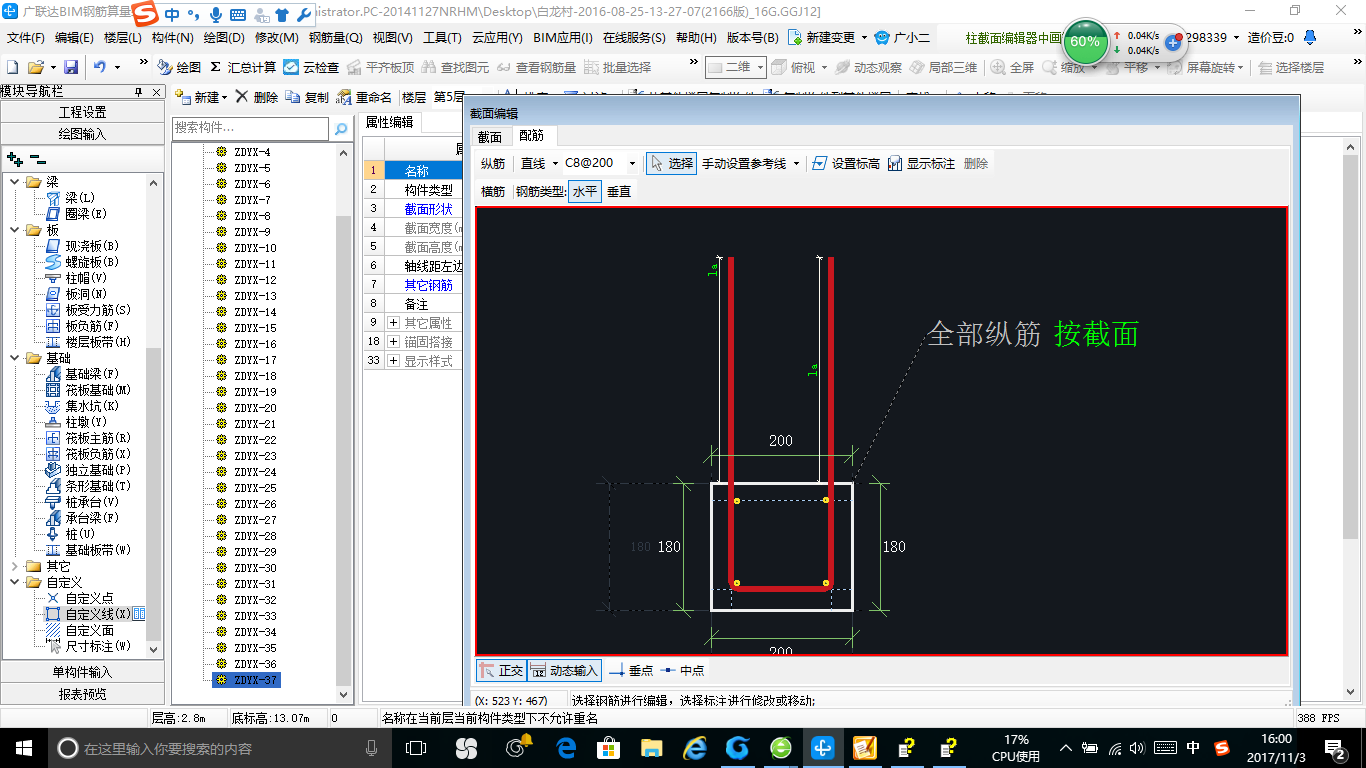Select 圈梁(E) in navigation tree
This screenshot has width=1366, height=768.
click(76, 214)
